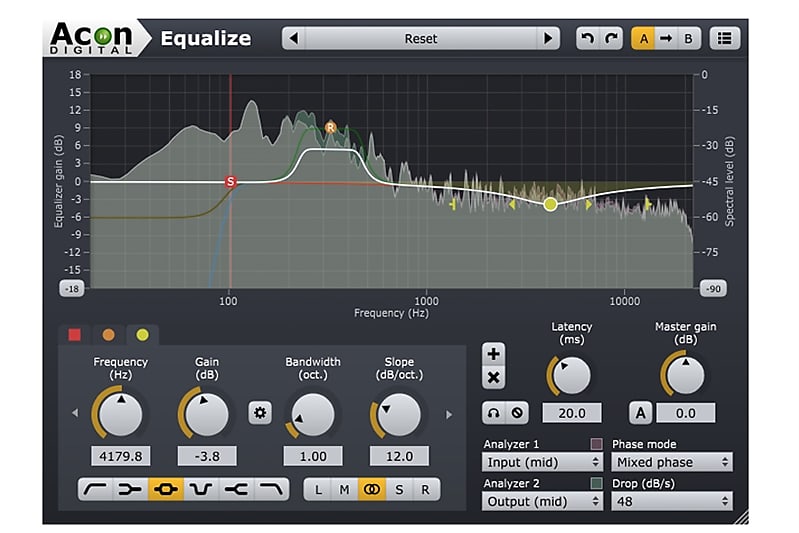Open the Phase mode Mixed phase dropdown
This screenshot has width=799, height=533.
coord(672,462)
